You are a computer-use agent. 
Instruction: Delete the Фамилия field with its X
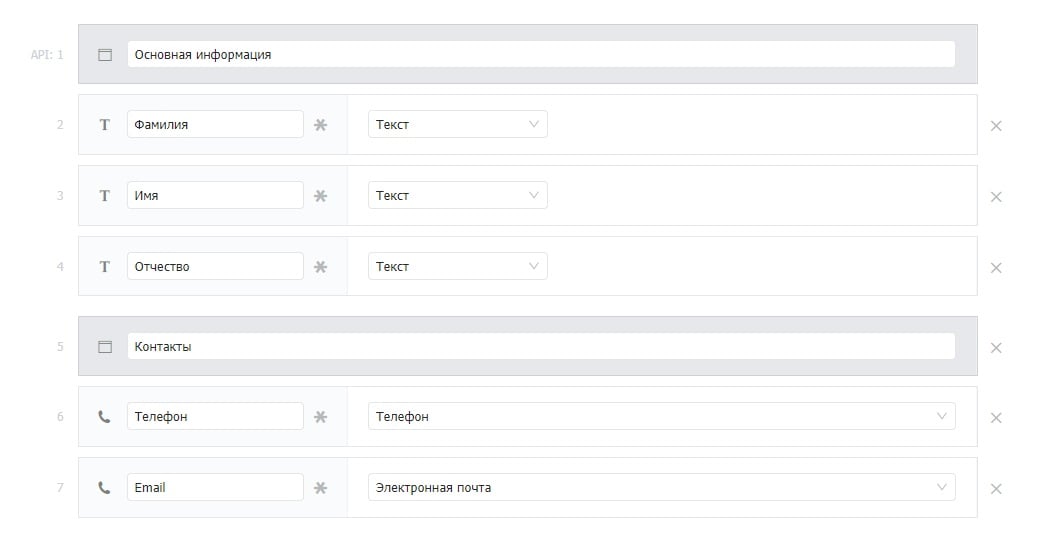[995, 126]
